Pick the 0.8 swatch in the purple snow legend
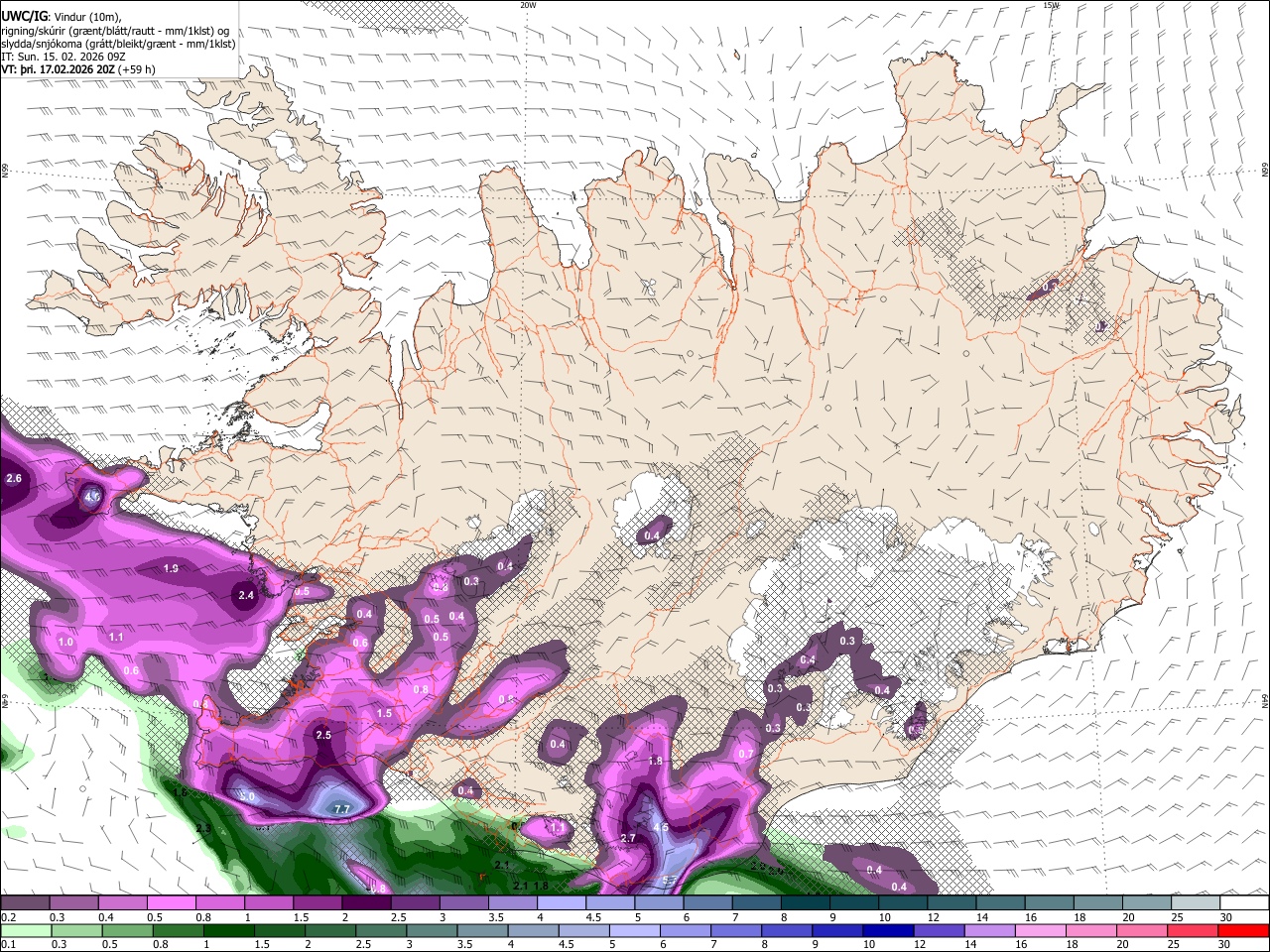Viewport: 1270px width, 952px height. click(x=220, y=903)
